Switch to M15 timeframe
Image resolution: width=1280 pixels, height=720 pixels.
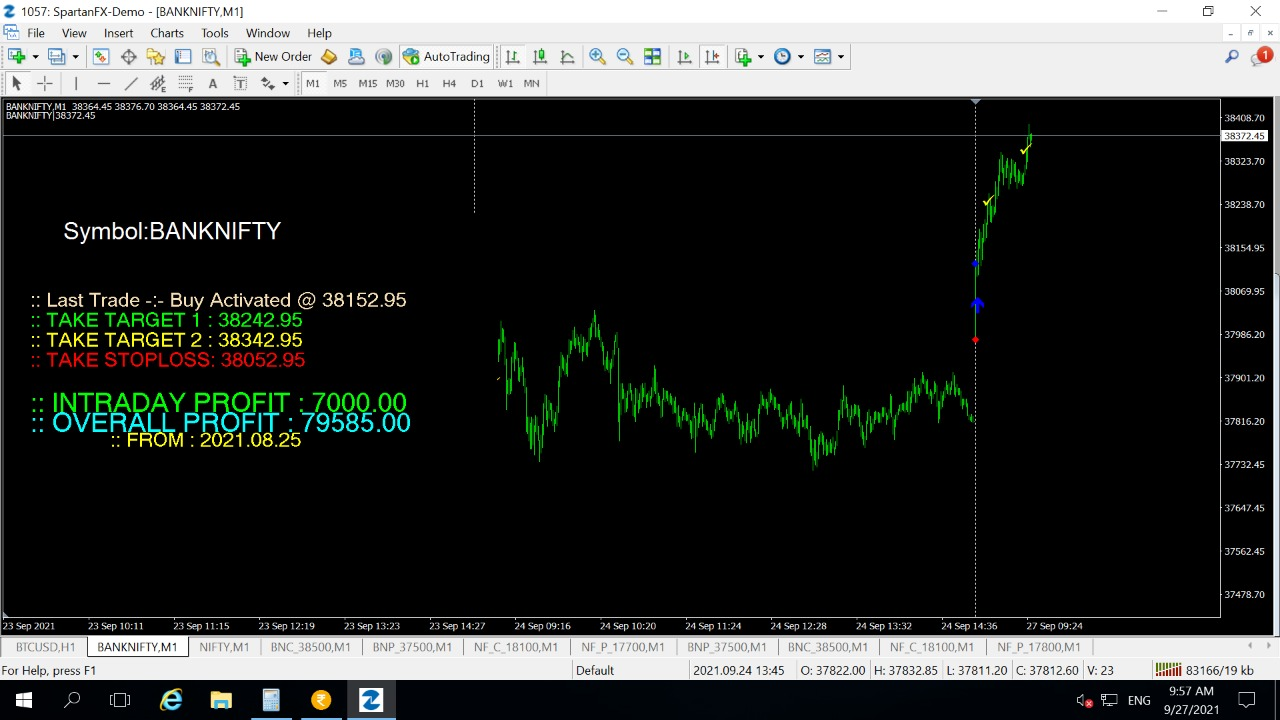click(368, 83)
